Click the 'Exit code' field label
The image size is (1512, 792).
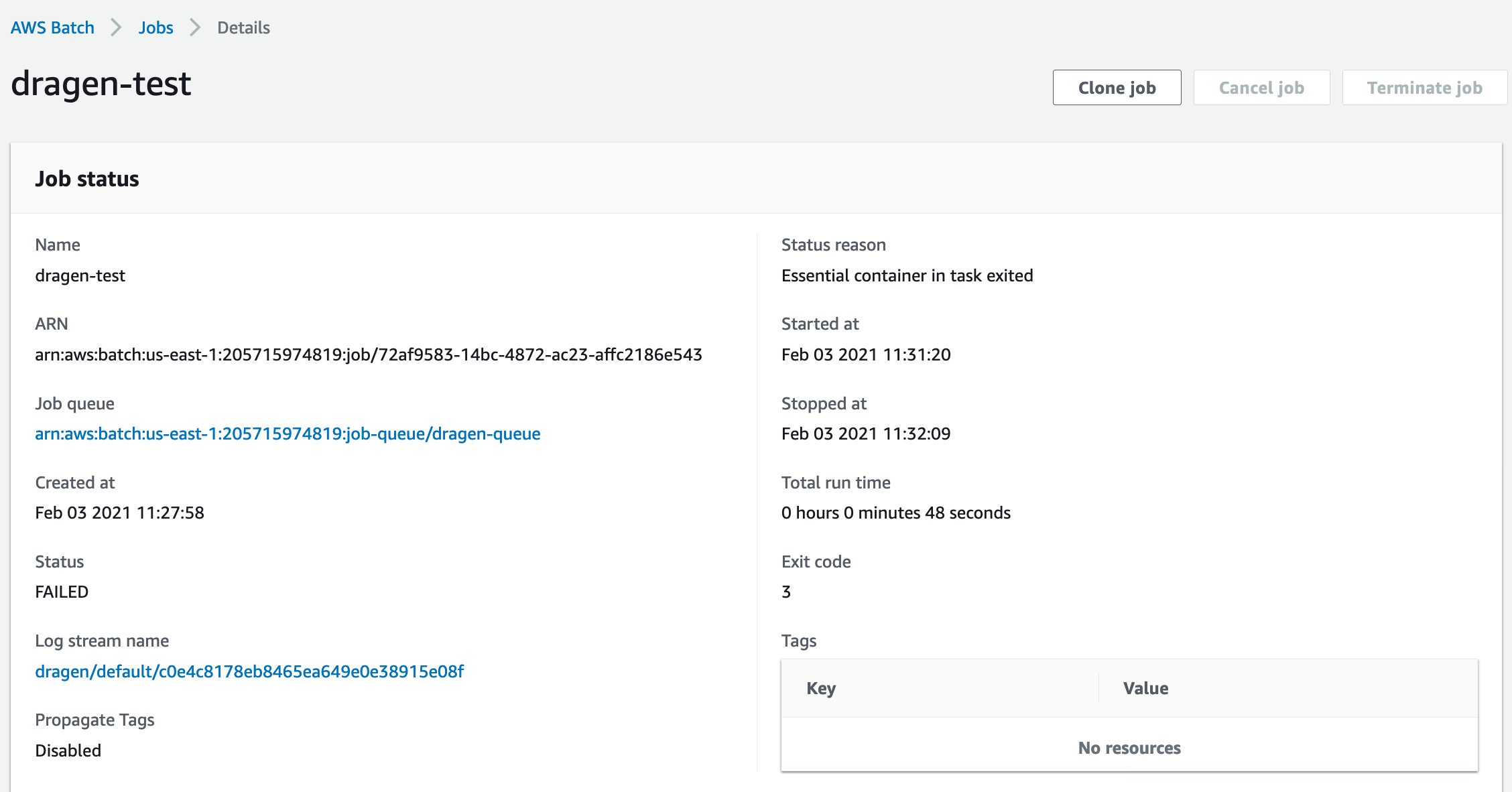tap(816, 562)
